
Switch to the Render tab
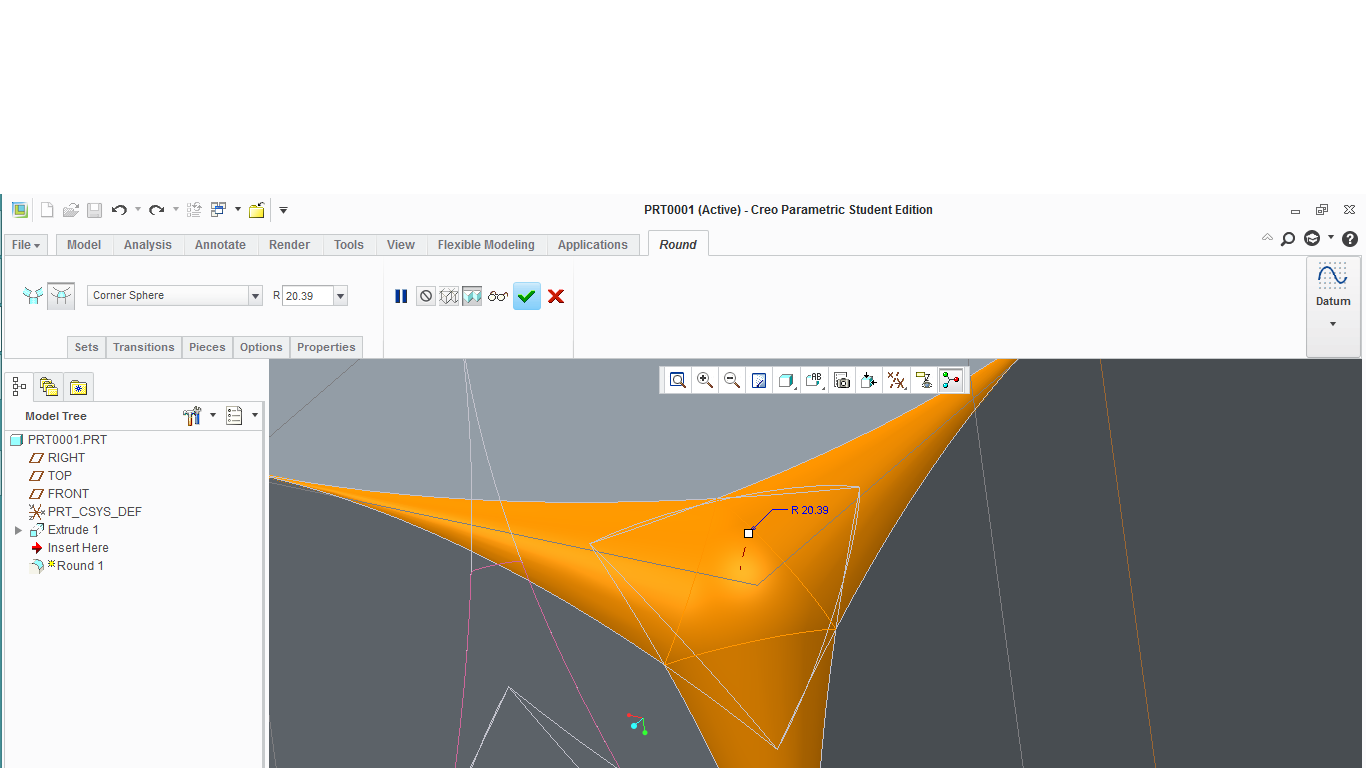(x=289, y=245)
